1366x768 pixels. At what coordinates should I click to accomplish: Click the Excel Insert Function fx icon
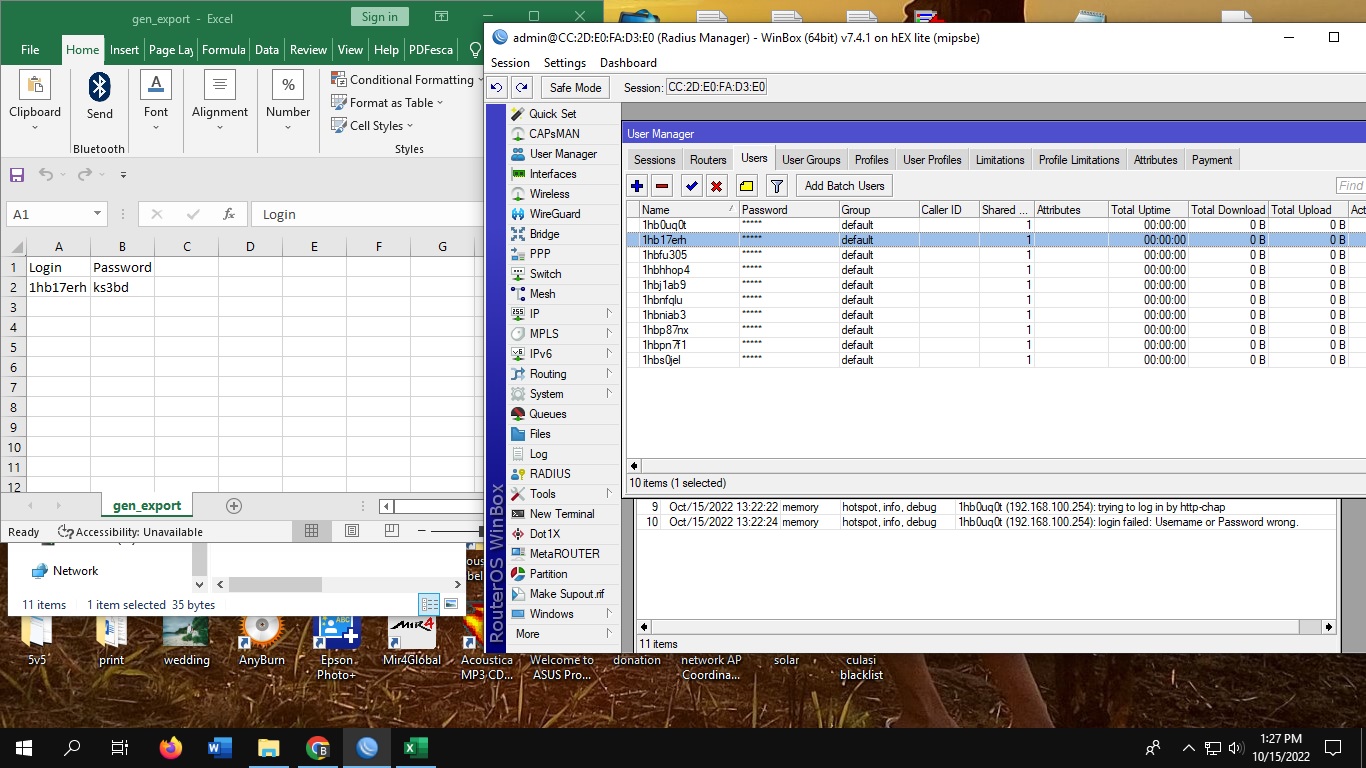point(229,214)
